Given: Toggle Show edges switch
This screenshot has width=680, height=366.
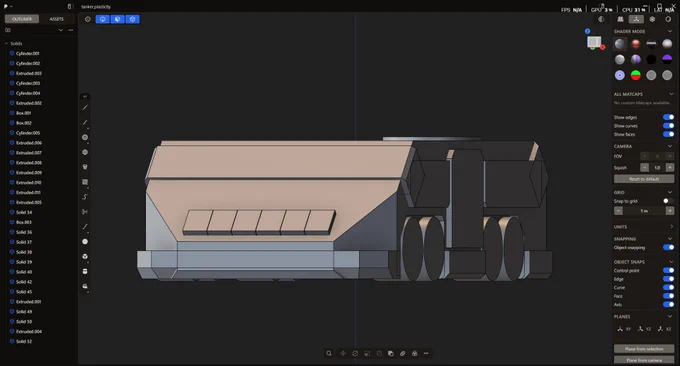Looking at the screenshot, I should click(x=668, y=117).
